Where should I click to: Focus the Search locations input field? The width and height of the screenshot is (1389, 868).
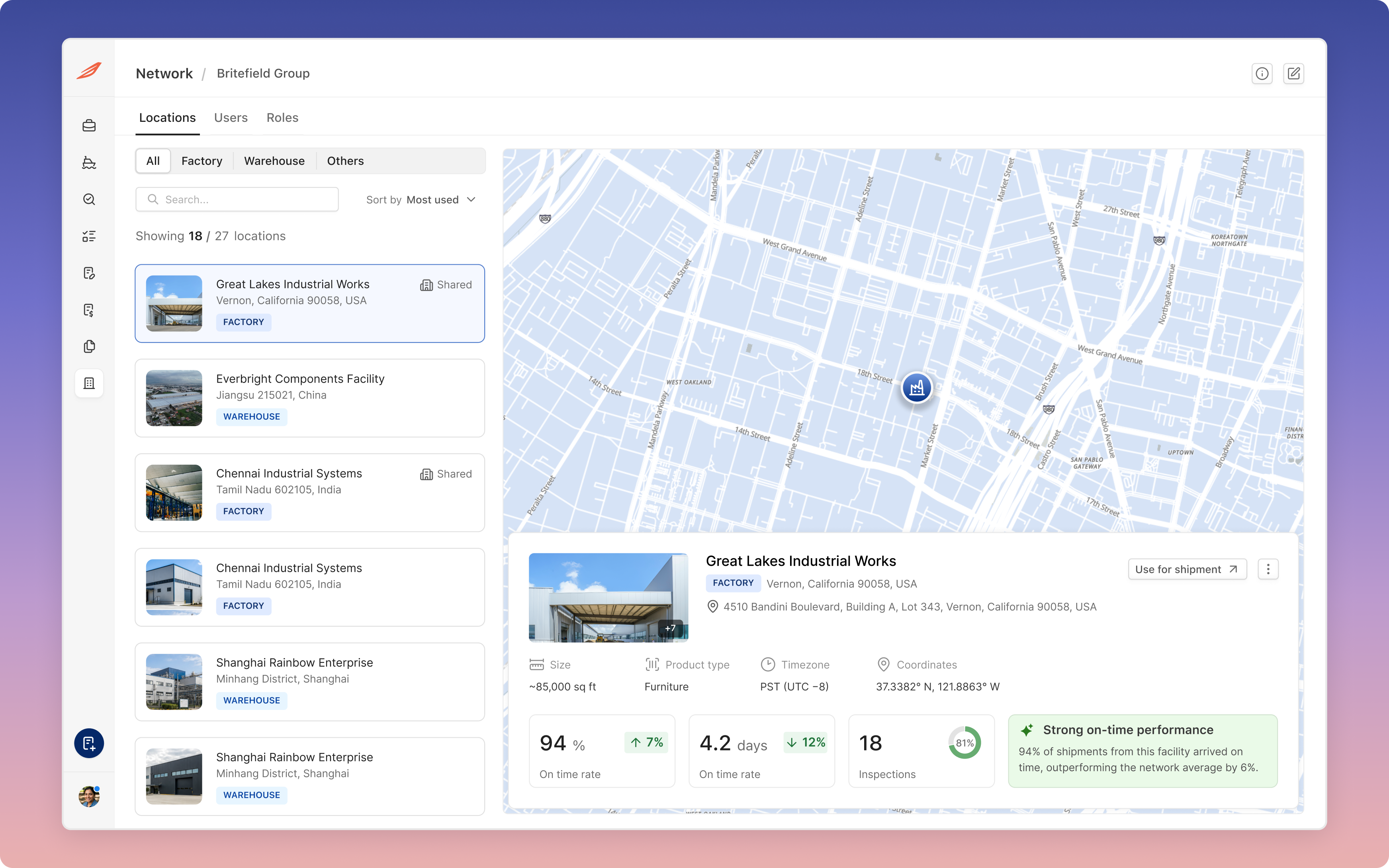point(237,199)
